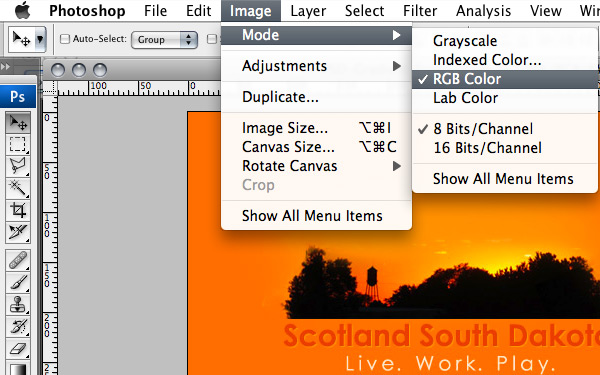Image resolution: width=600 pixels, height=375 pixels.
Task: Select the Eraser tool
Action: point(18,349)
